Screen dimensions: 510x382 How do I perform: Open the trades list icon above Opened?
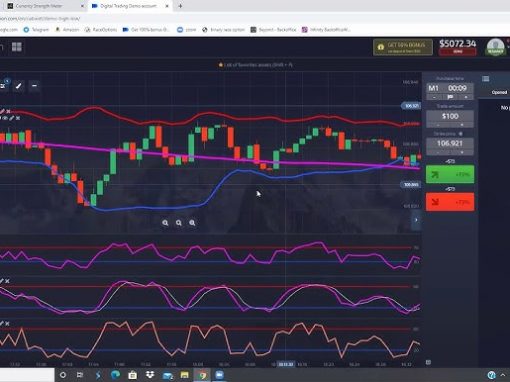point(486,79)
